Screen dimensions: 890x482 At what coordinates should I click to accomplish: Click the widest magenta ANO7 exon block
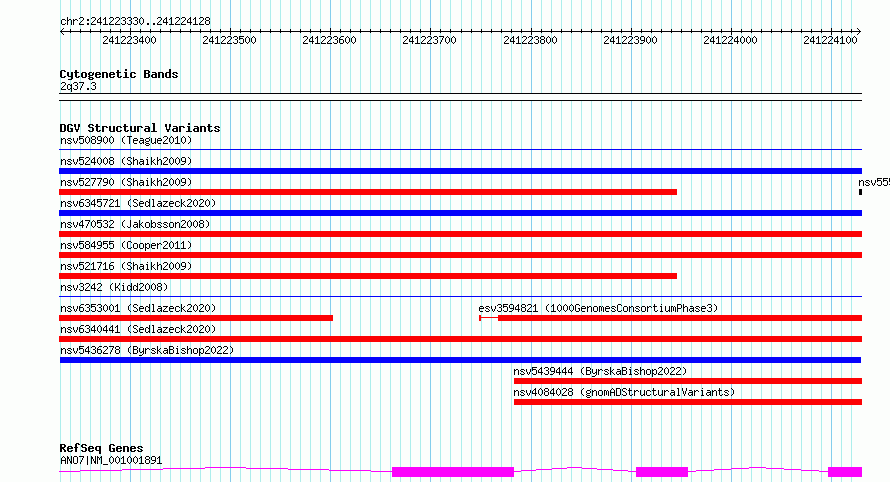[x=453, y=472]
